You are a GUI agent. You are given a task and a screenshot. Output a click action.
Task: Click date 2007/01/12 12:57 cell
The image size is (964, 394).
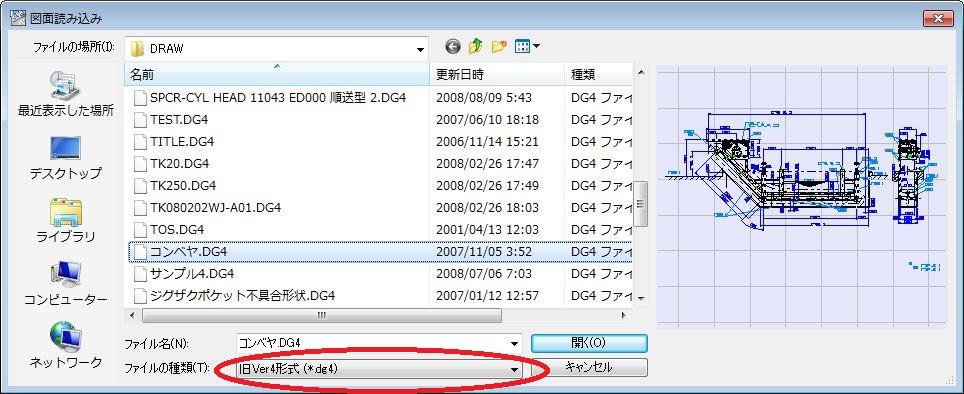coord(488,296)
